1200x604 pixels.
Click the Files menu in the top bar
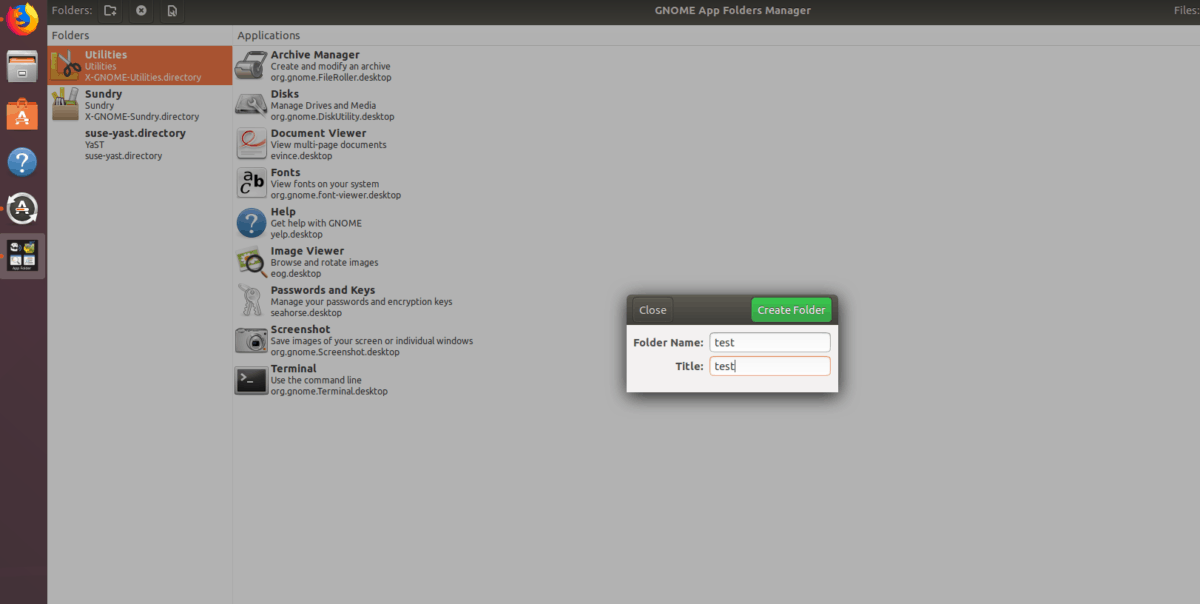(1186, 8)
